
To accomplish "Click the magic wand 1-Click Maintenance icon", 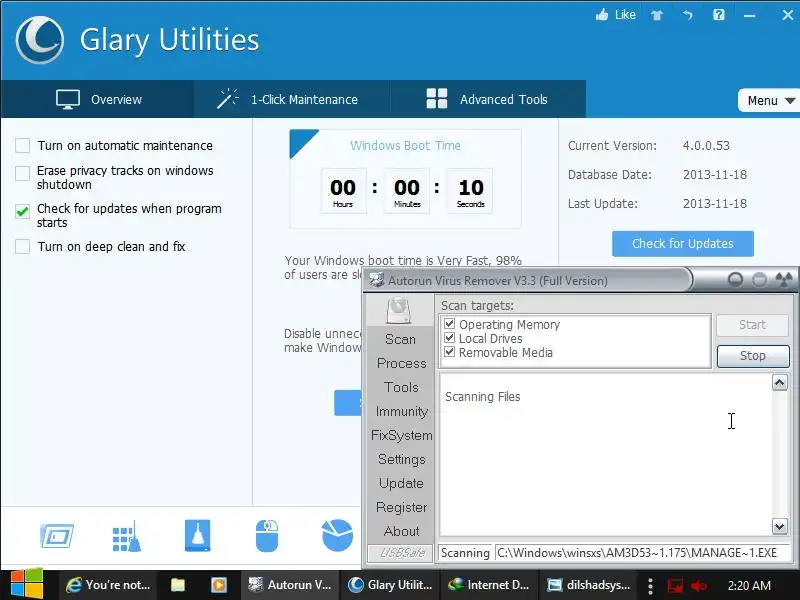I will click(228, 98).
